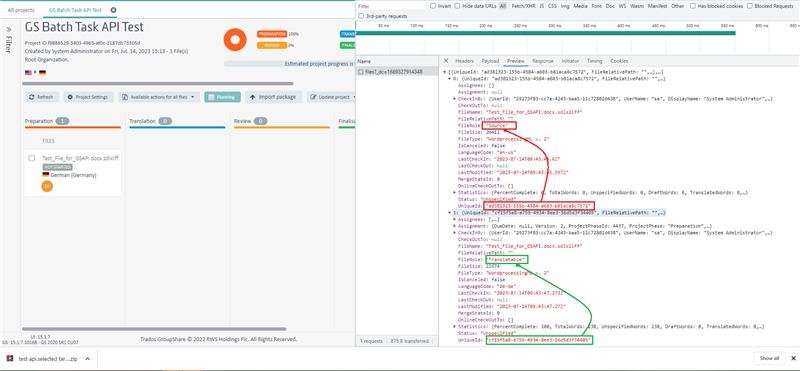Click Import package button
Screen dimensions: 800x371
pyautogui.click(x=273, y=97)
